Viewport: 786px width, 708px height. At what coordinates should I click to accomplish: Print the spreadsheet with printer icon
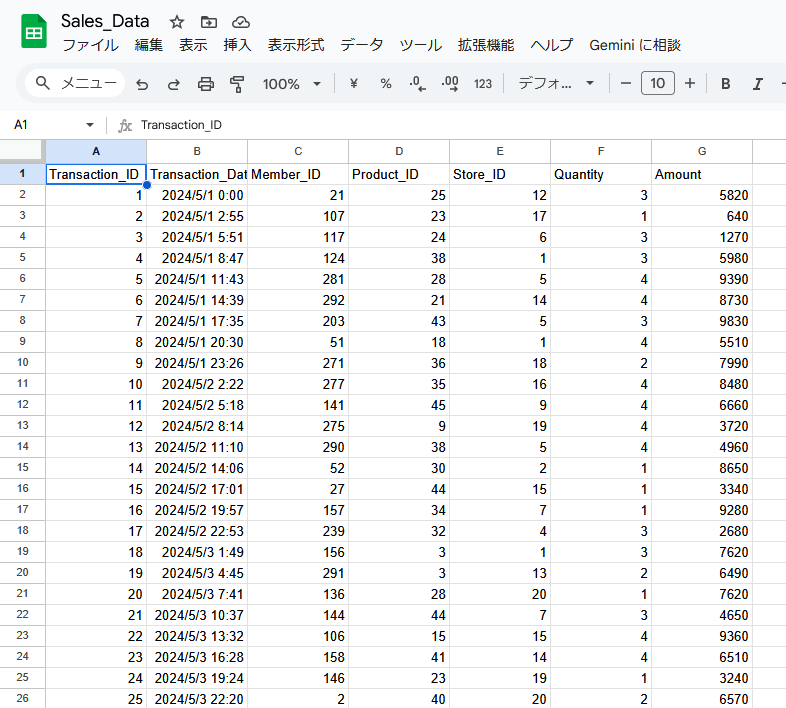tap(206, 84)
